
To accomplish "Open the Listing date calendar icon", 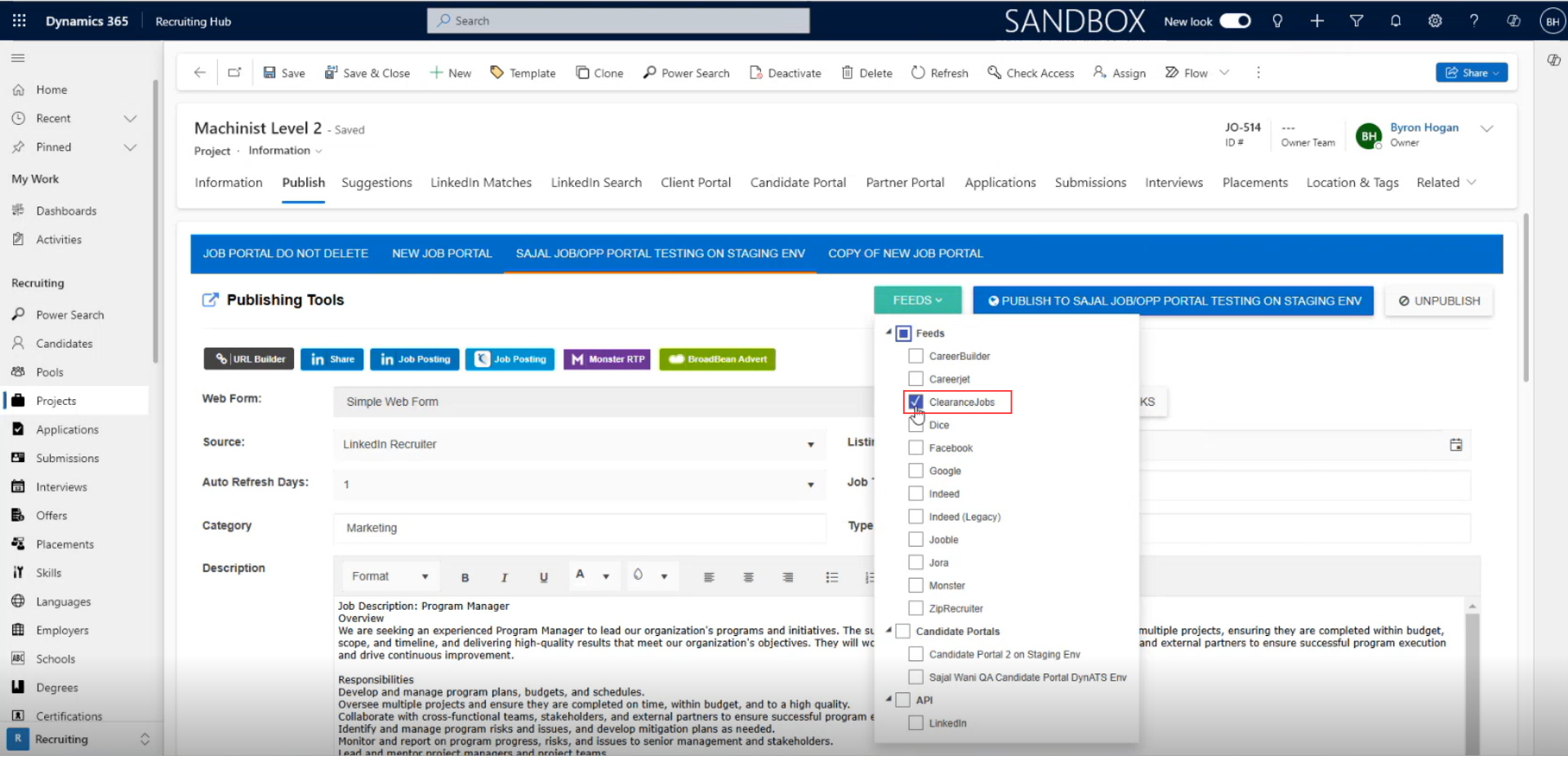I will point(1456,445).
